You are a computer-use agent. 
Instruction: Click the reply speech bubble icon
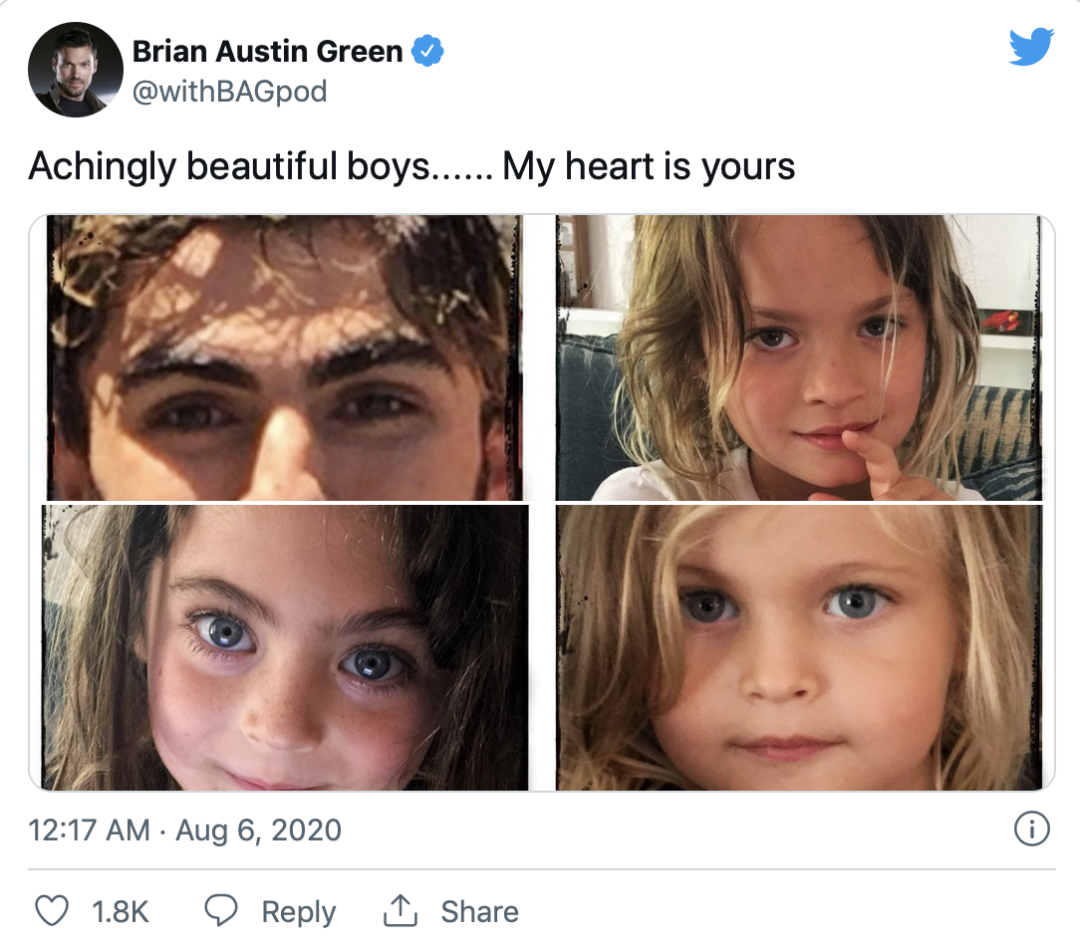222,911
